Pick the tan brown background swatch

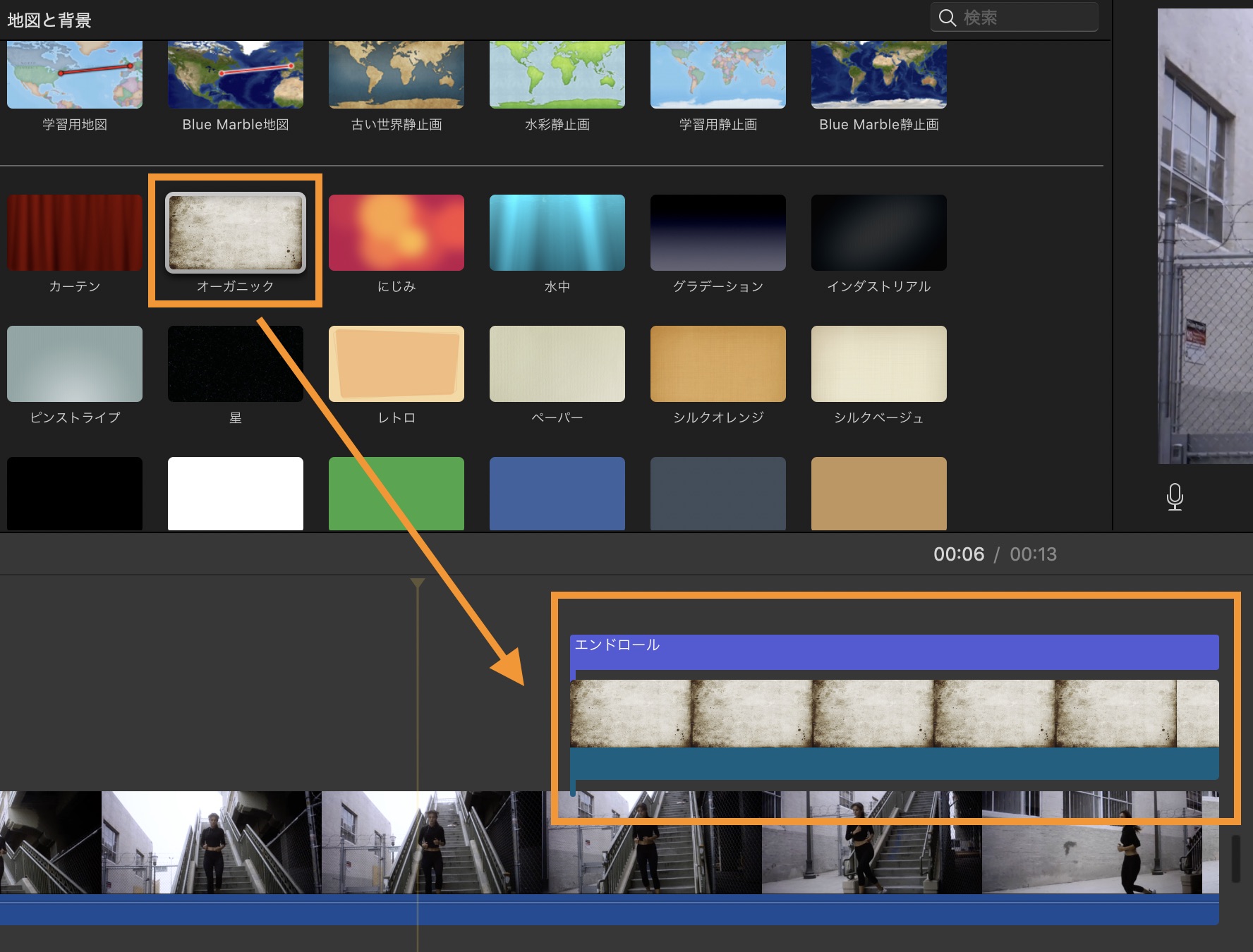click(879, 494)
